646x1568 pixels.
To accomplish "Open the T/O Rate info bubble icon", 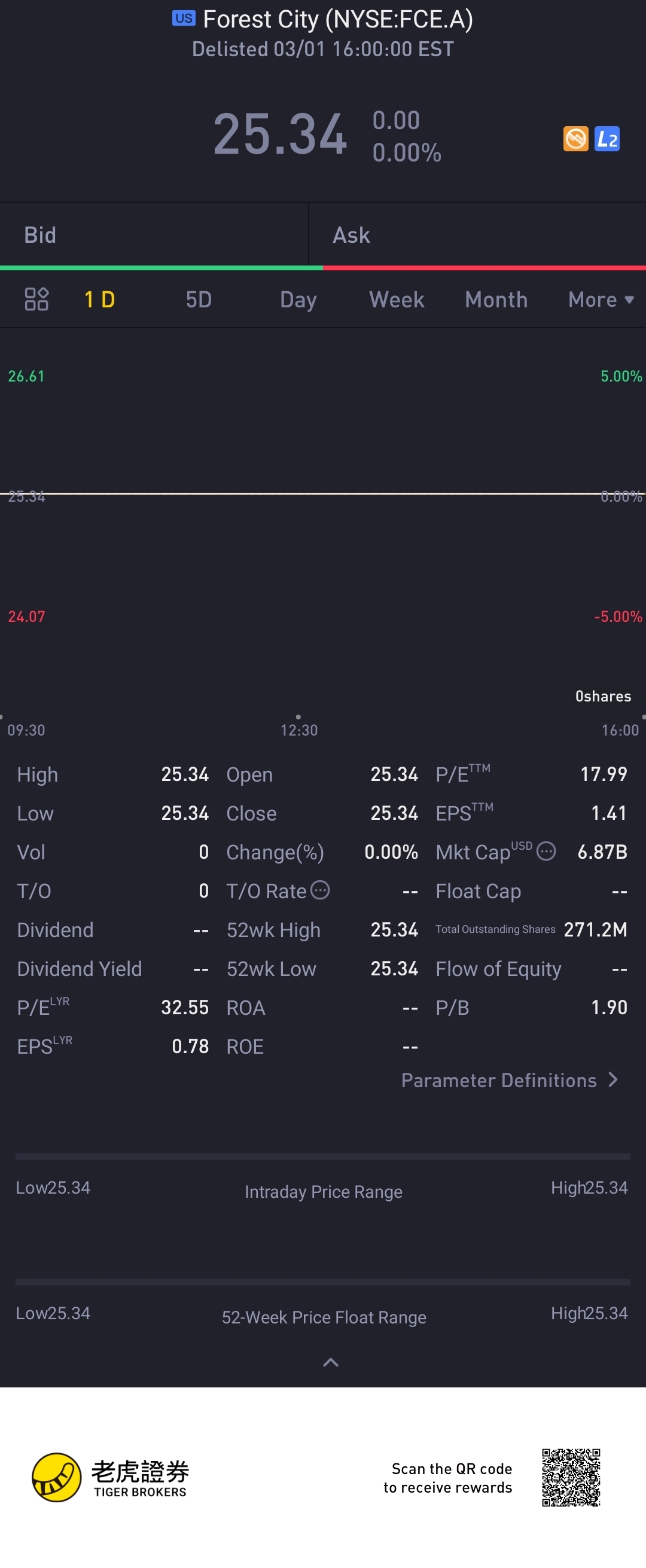I will [320, 890].
